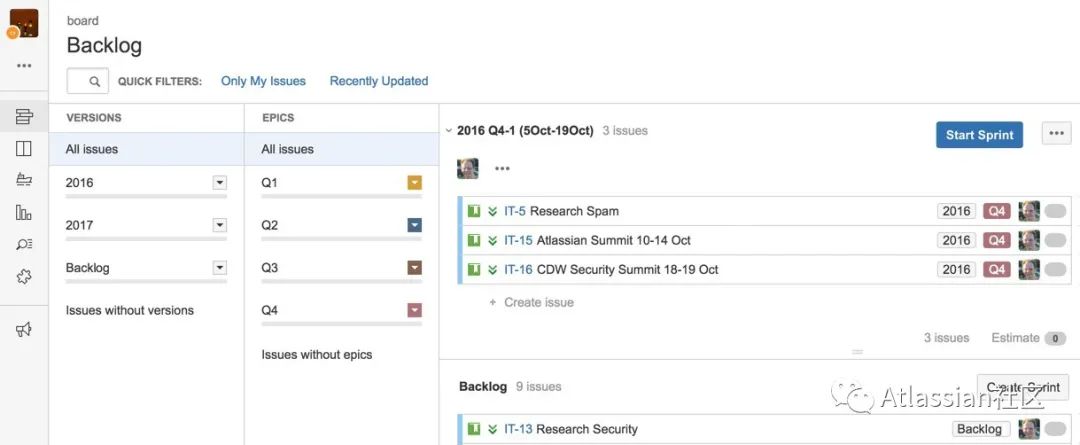Screen dimensions: 1080x445
Task: Toggle the Recently Updated quick filter
Action: click(x=379, y=81)
